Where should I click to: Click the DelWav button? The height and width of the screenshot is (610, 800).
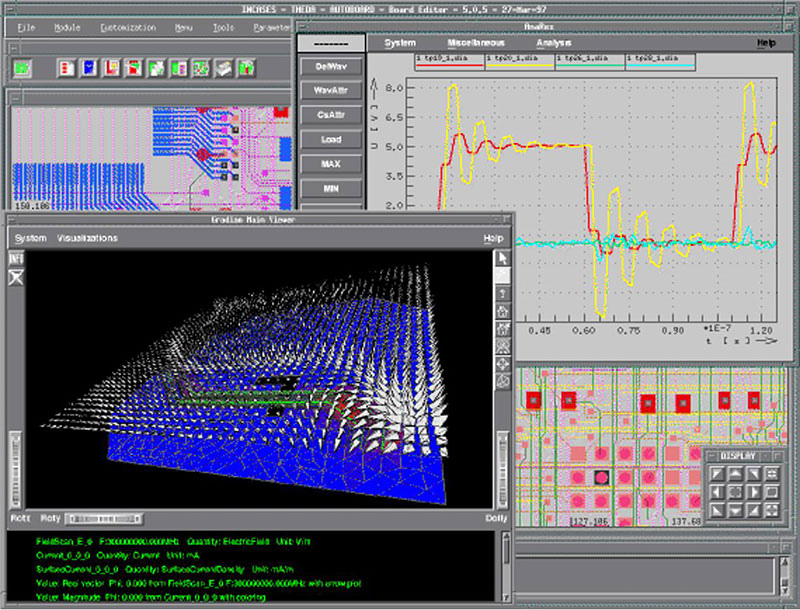331,66
